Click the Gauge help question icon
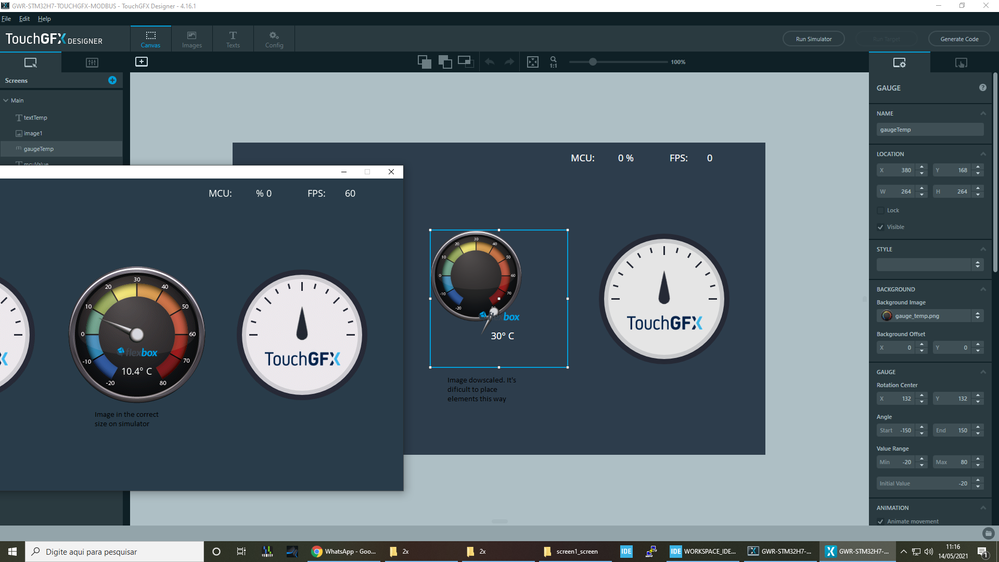999x562 pixels. point(982,88)
